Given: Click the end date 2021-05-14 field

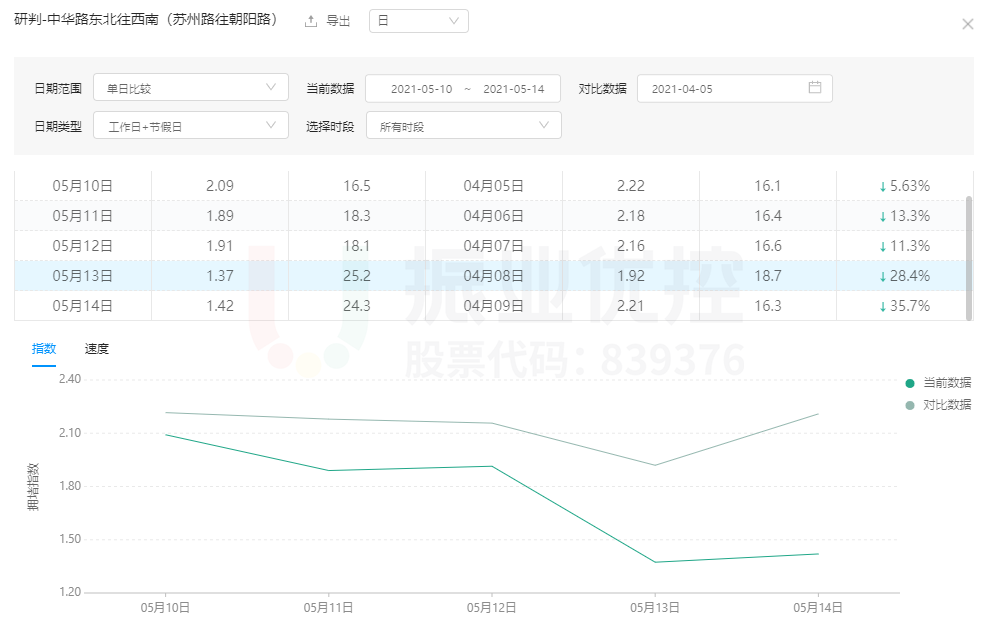Looking at the screenshot, I should click(x=513, y=89).
